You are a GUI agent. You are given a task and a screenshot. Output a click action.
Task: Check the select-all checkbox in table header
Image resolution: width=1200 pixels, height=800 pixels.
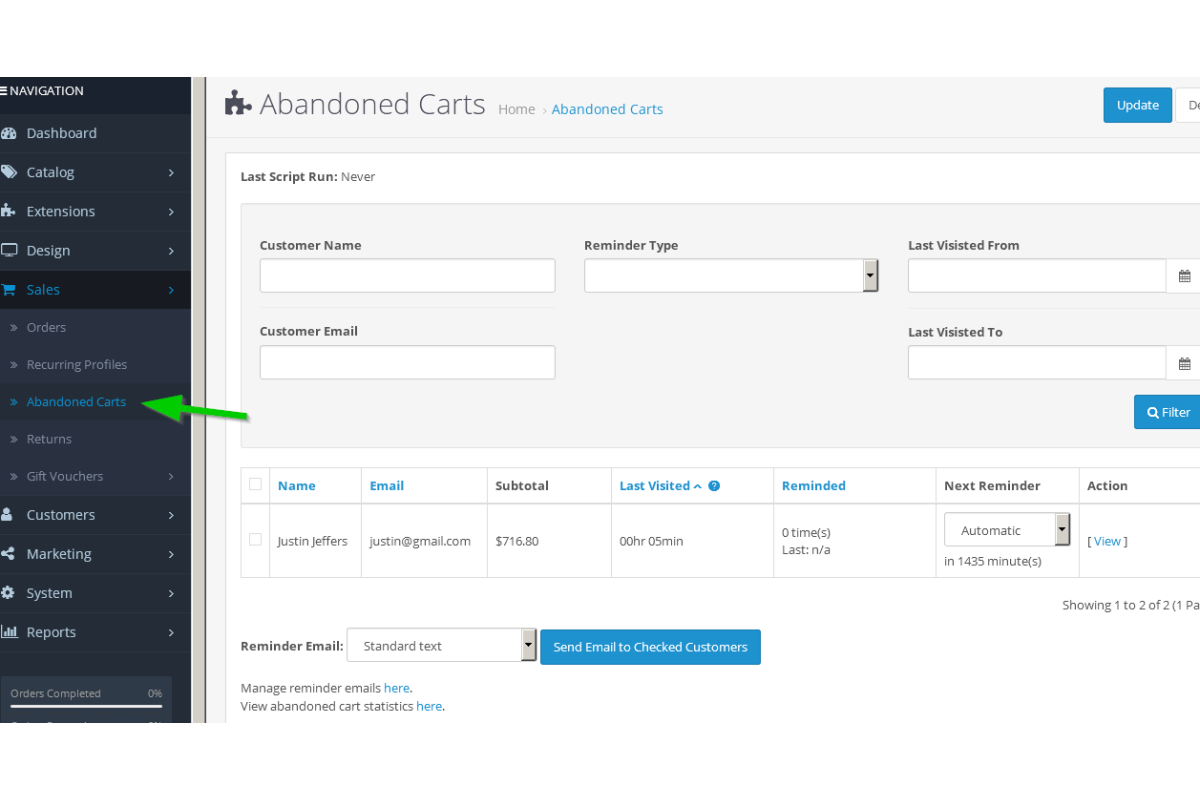255,485
